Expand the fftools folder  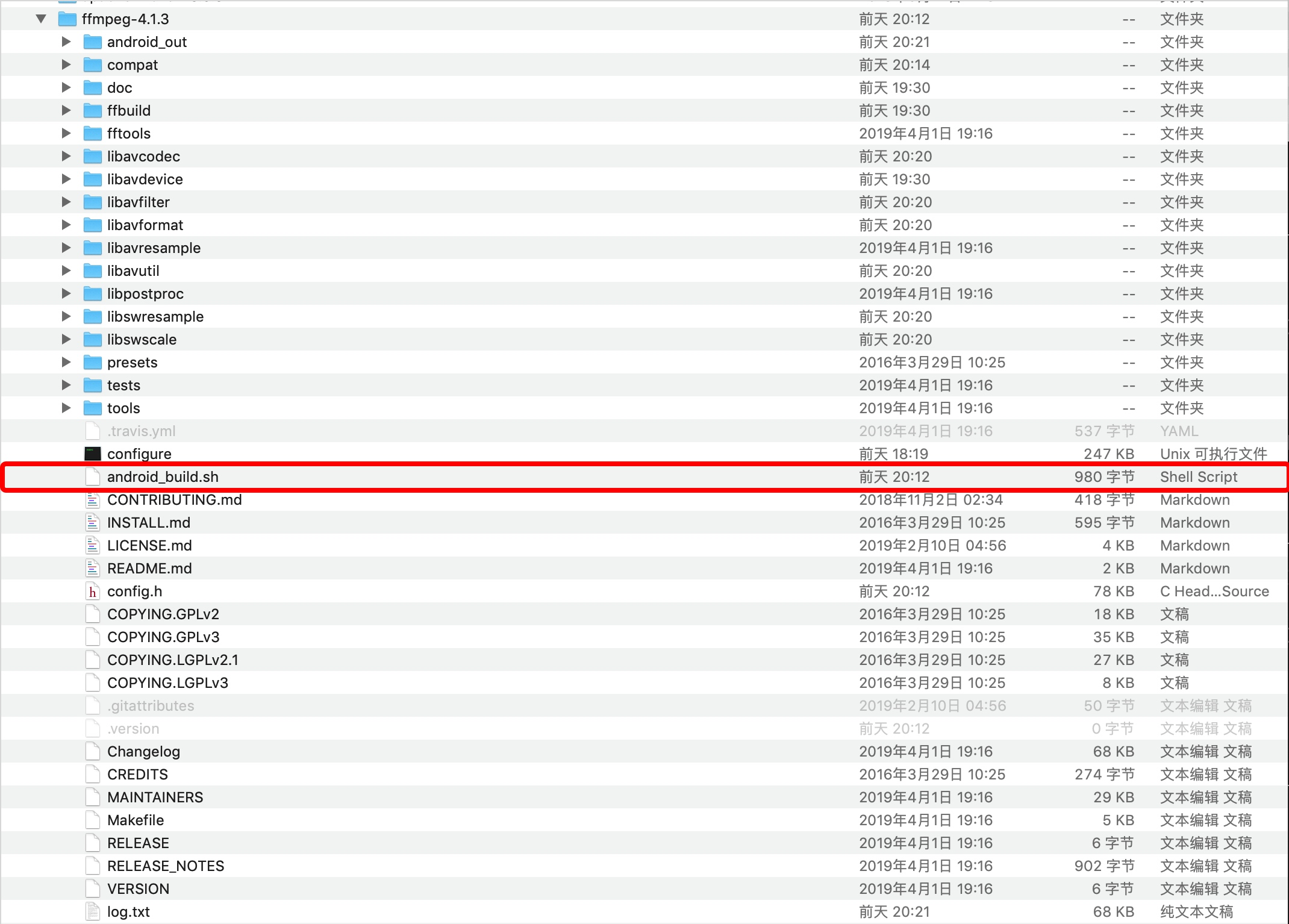[66, 133]
